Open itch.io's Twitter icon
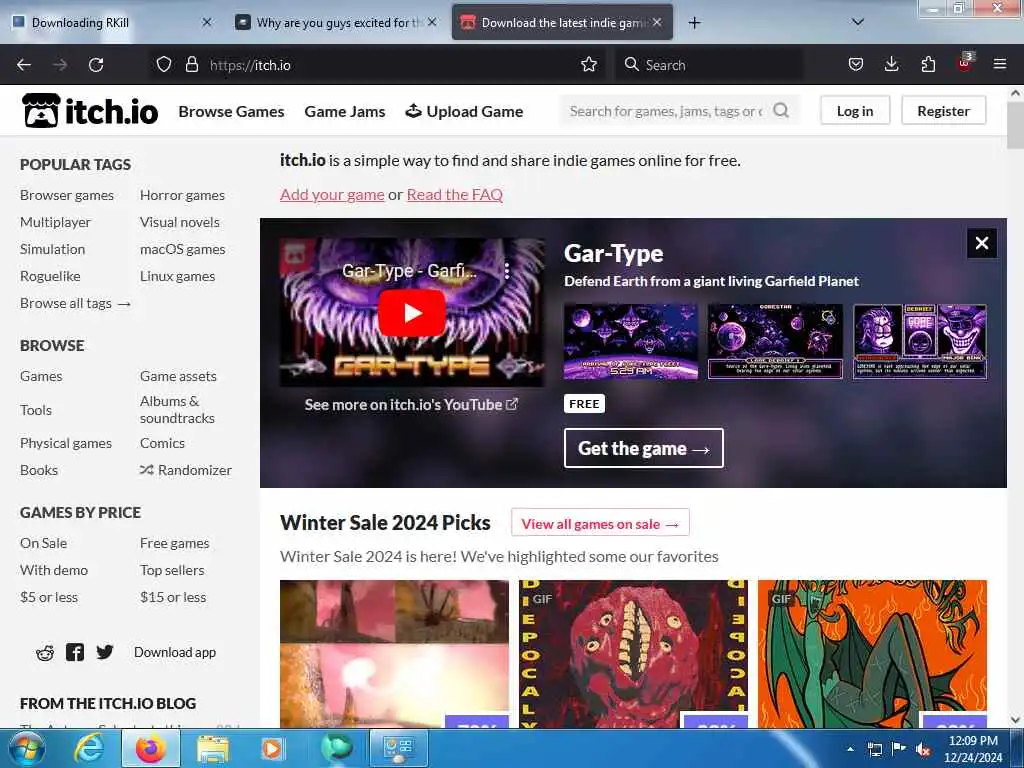 104,652
